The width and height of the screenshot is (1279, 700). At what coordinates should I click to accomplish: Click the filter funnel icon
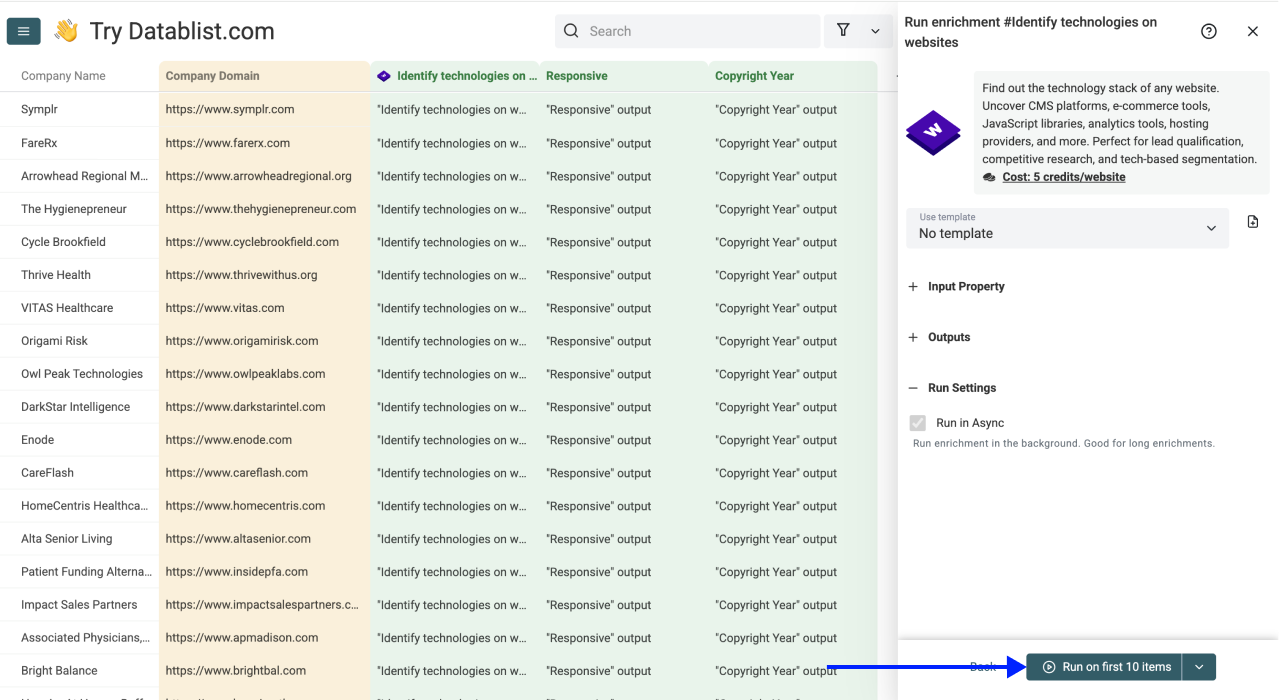843,31
